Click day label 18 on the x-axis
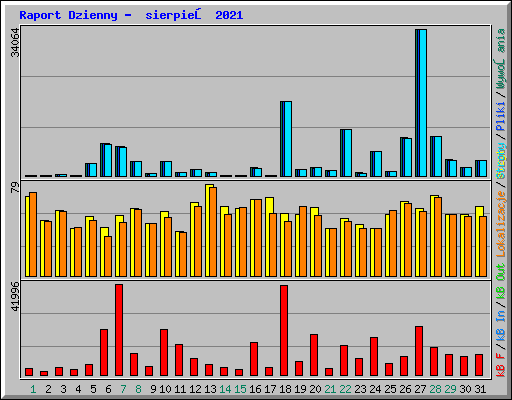This screenshot has width=512, height=400. 285,389
